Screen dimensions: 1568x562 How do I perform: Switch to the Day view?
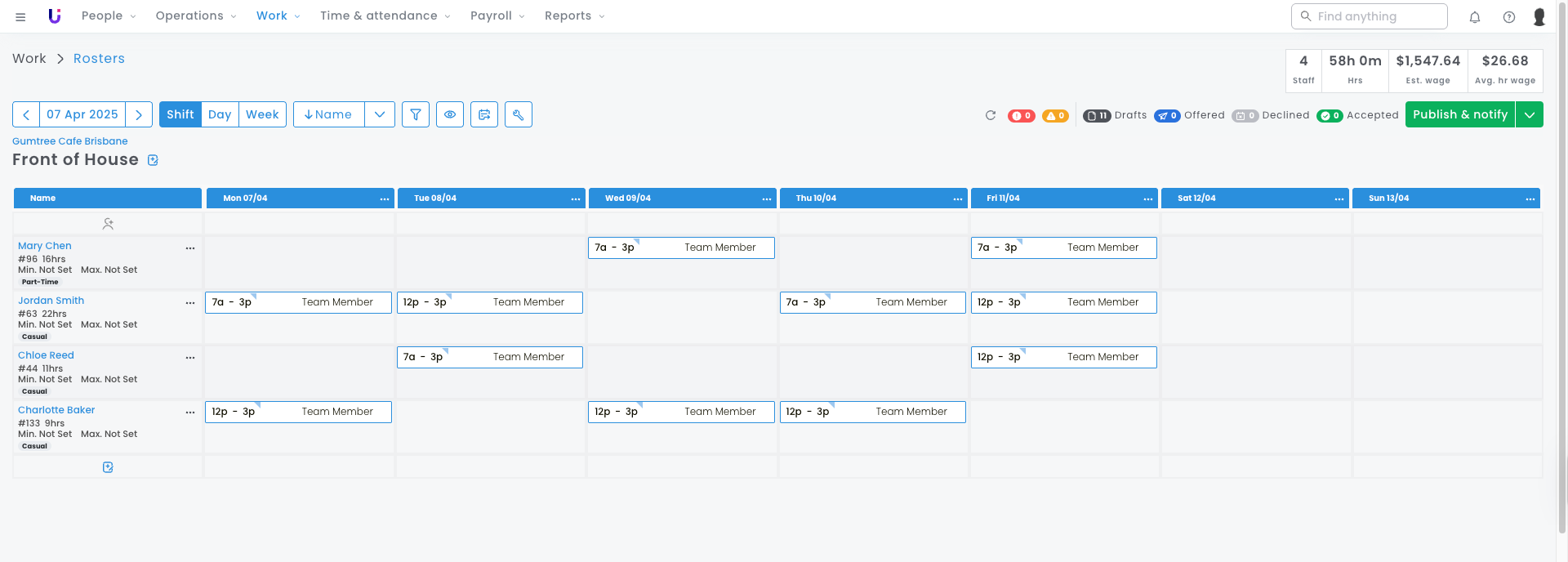[x=220, y=114]
